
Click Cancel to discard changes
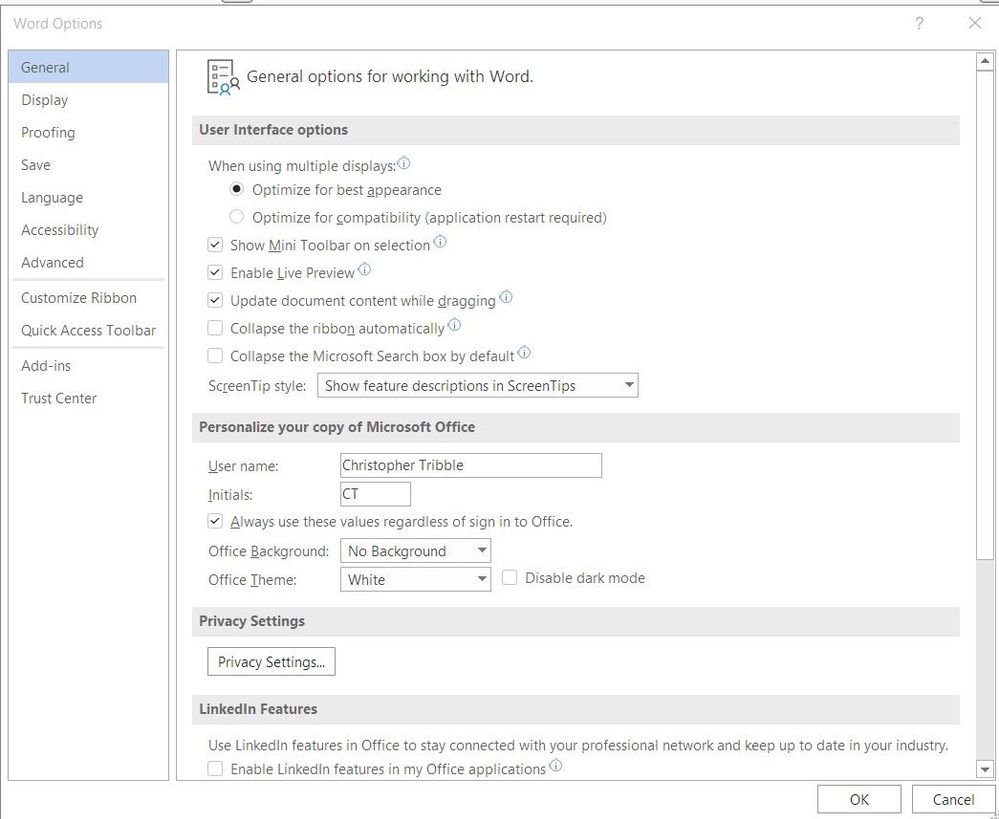953,799
